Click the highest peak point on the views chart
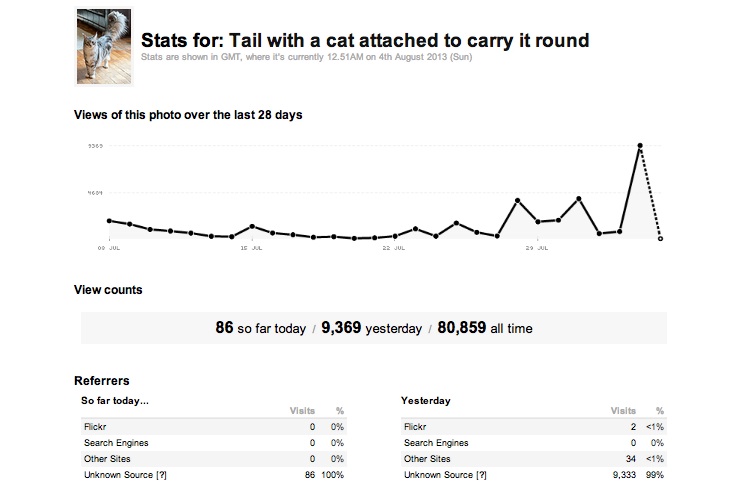This screenshot has height=504, width=751. tap(640, 146)
